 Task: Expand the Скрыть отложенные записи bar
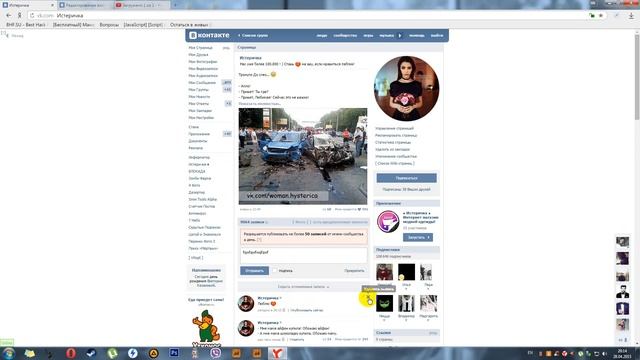(303, 287)
